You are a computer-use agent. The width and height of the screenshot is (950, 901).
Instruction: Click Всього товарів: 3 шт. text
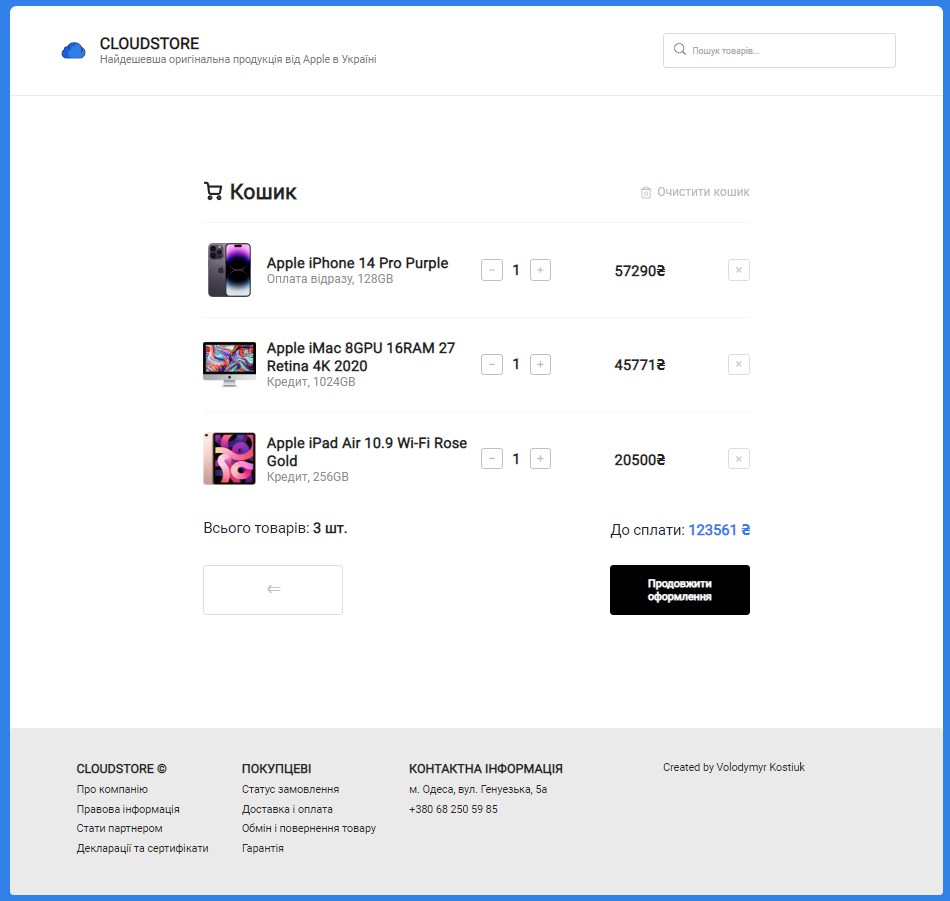point(275,528)
